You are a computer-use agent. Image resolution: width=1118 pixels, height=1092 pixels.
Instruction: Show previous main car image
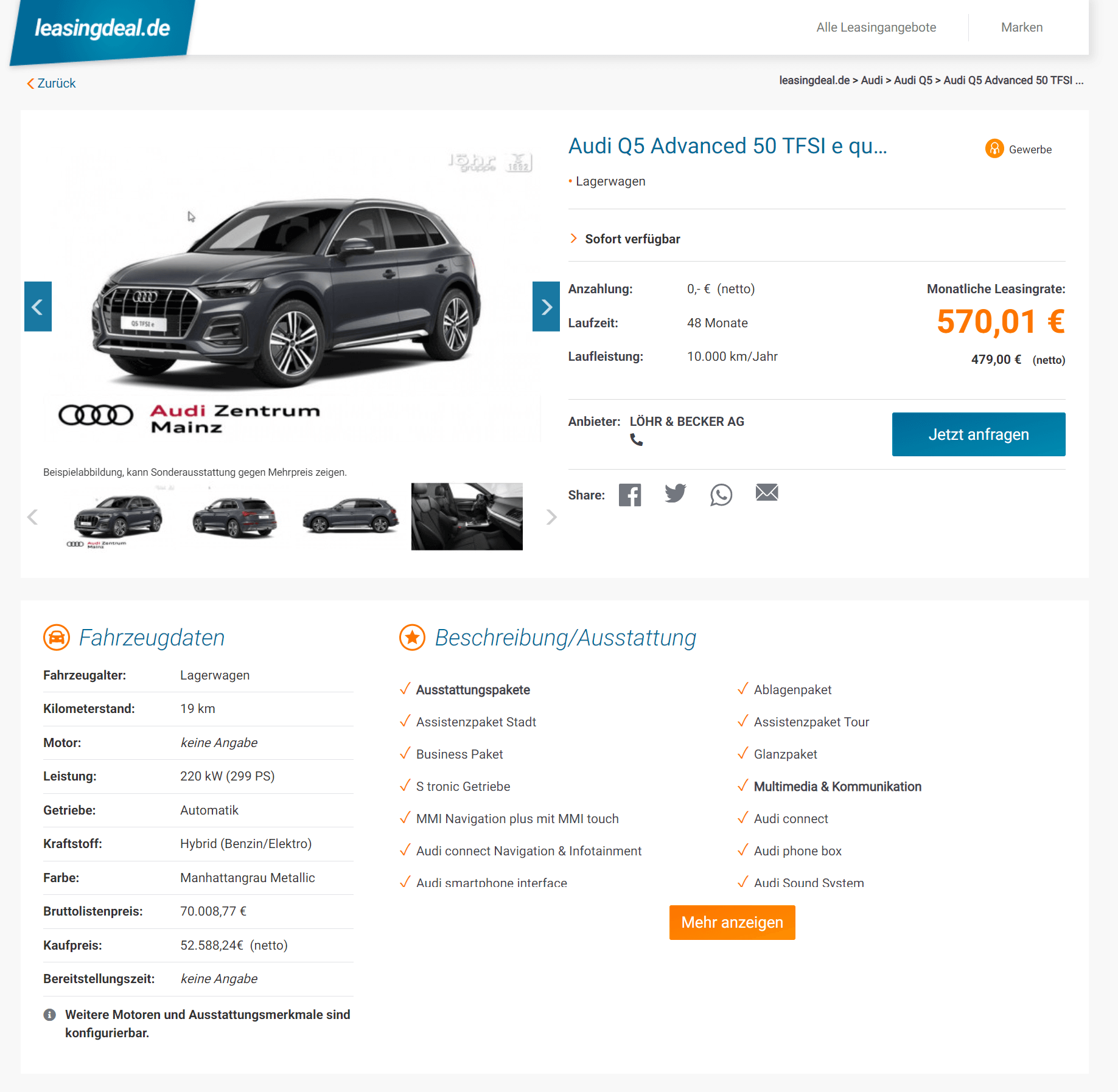[38, 307]
